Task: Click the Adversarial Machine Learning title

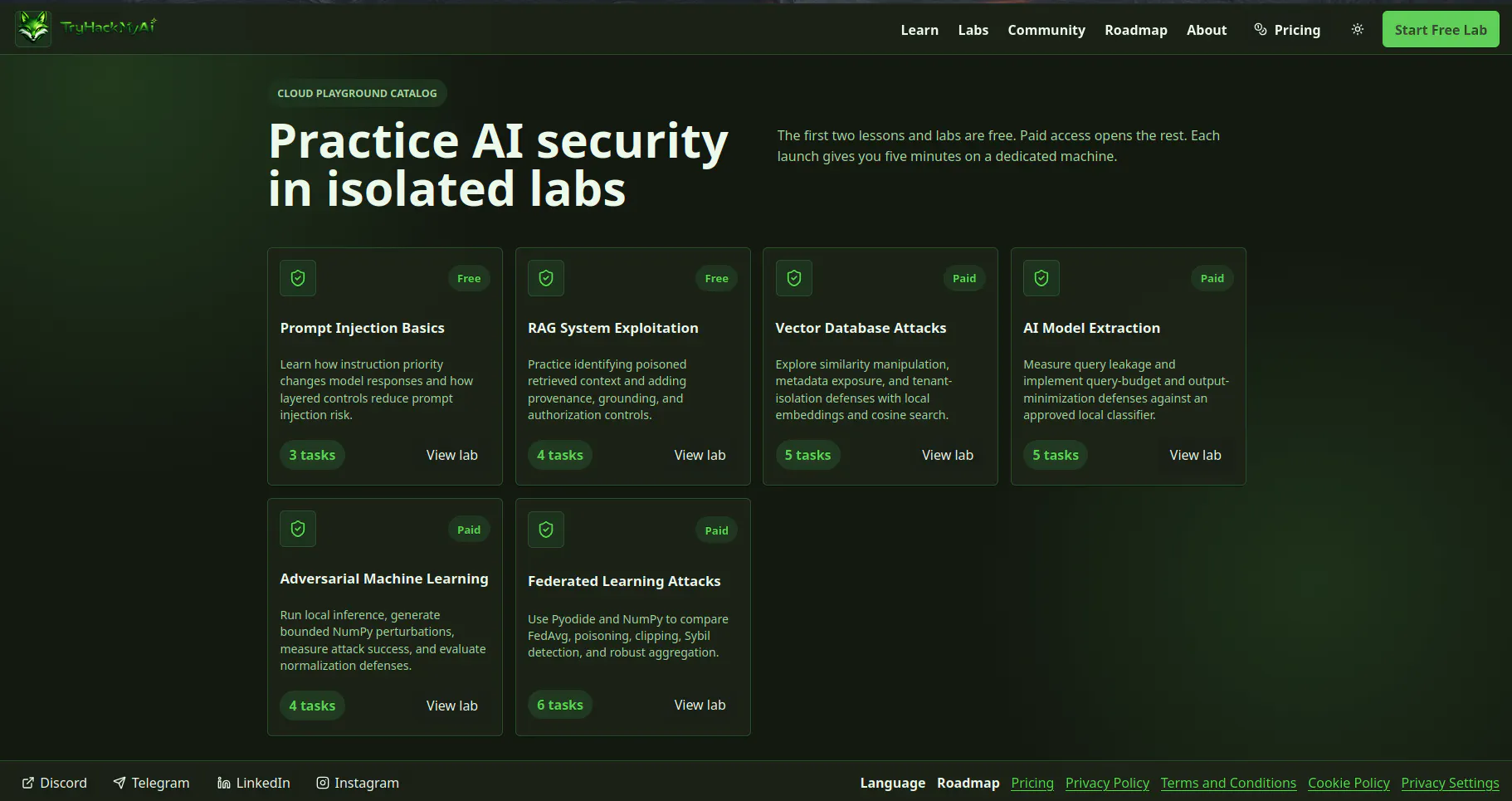Action: pos(384,579)
